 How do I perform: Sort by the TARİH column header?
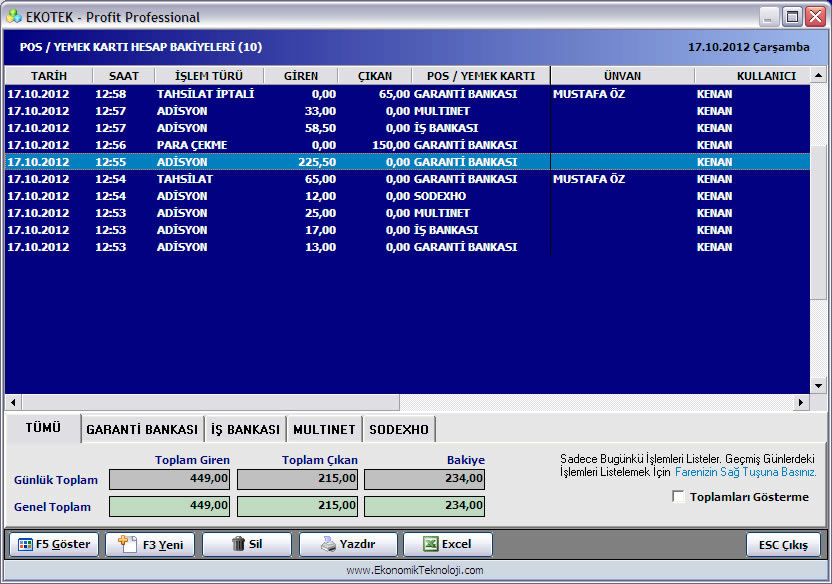click(49, 76)
